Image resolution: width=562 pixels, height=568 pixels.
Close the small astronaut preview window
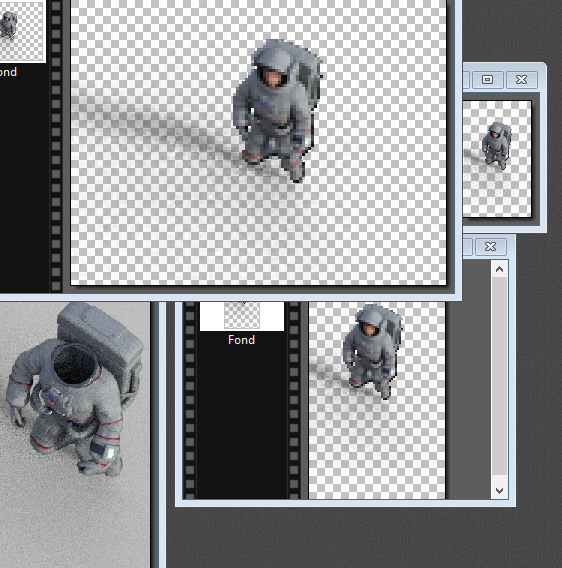click(x=521, y=79)
